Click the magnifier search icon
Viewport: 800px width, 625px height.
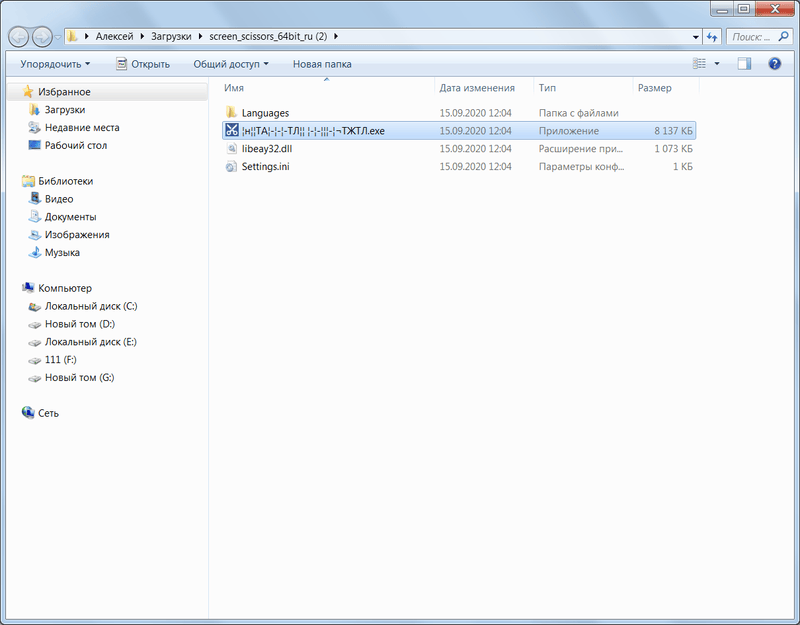click(784, 36)
